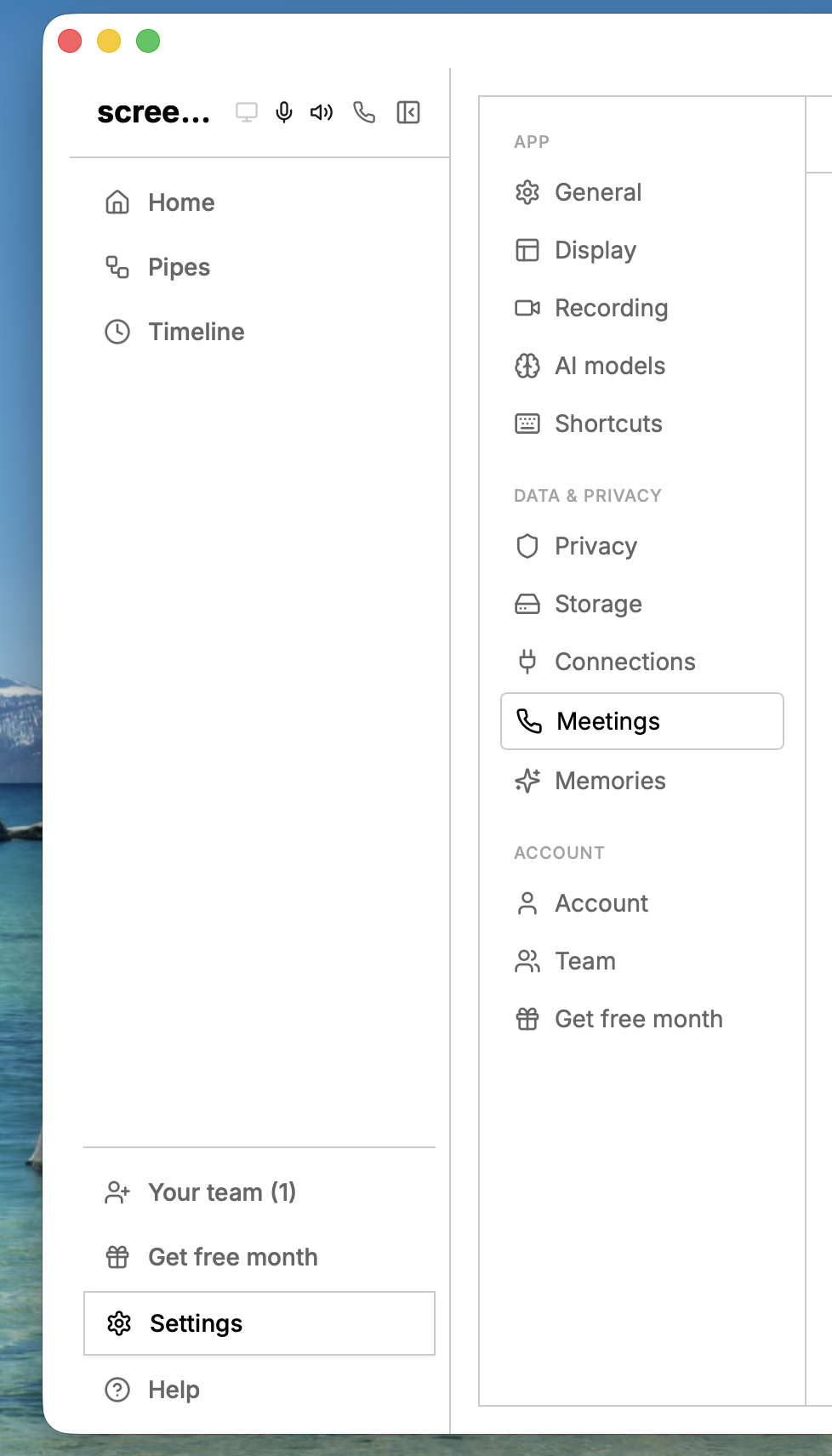Open AI models settings
This screenshot has height=1456, width=832.
click(x=610, y=366)
